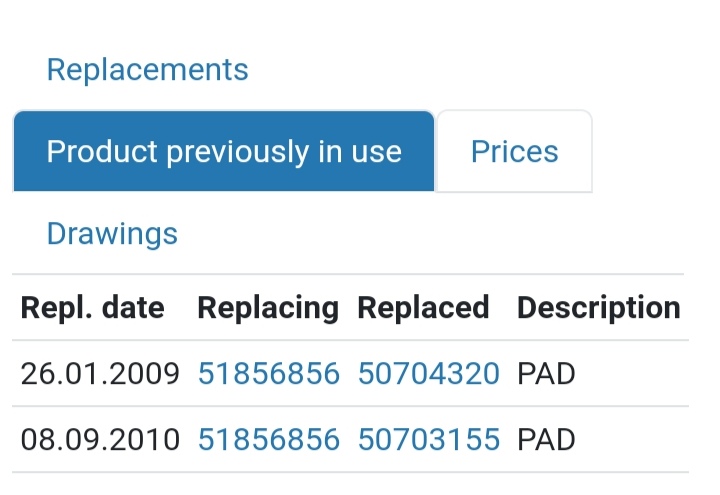Select the Product previously in use tab
This screenshot has width=720, height=495.
click(x=224, y=151)
